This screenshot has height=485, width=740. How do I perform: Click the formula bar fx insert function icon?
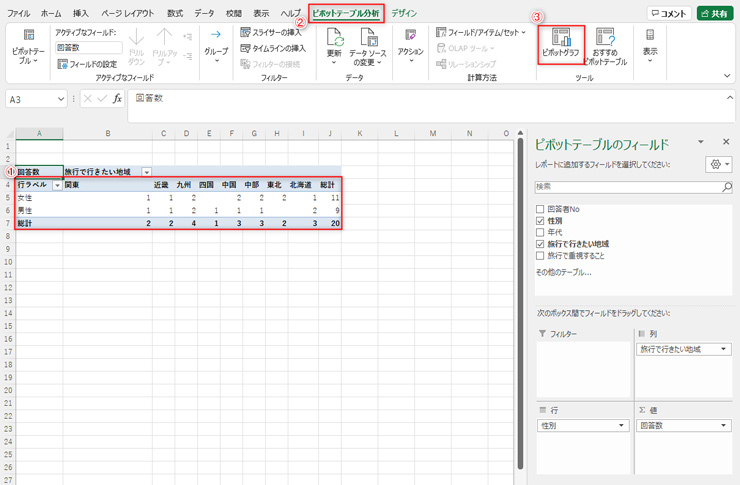(117, 99)
